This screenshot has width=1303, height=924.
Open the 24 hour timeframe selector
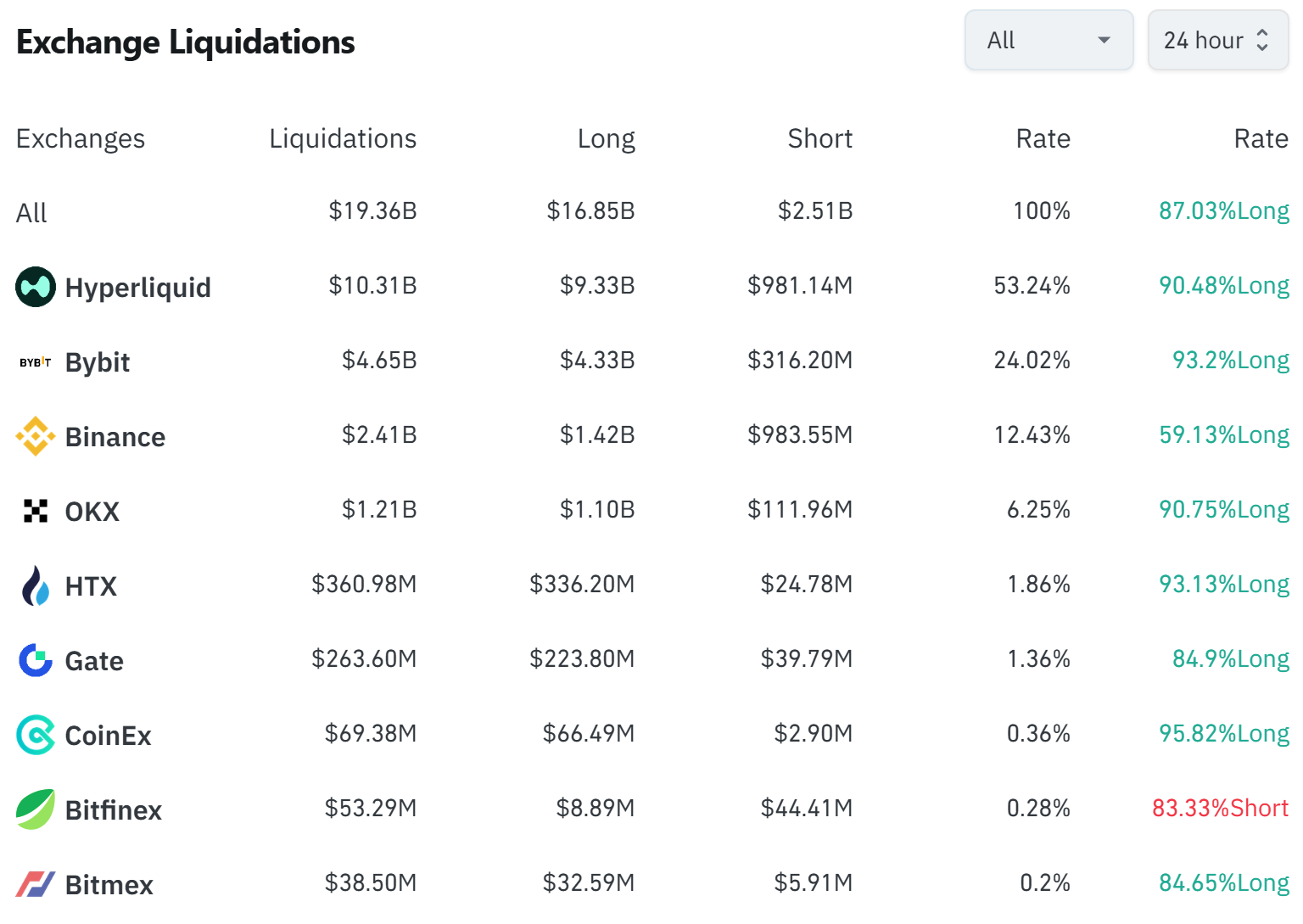1217,41
